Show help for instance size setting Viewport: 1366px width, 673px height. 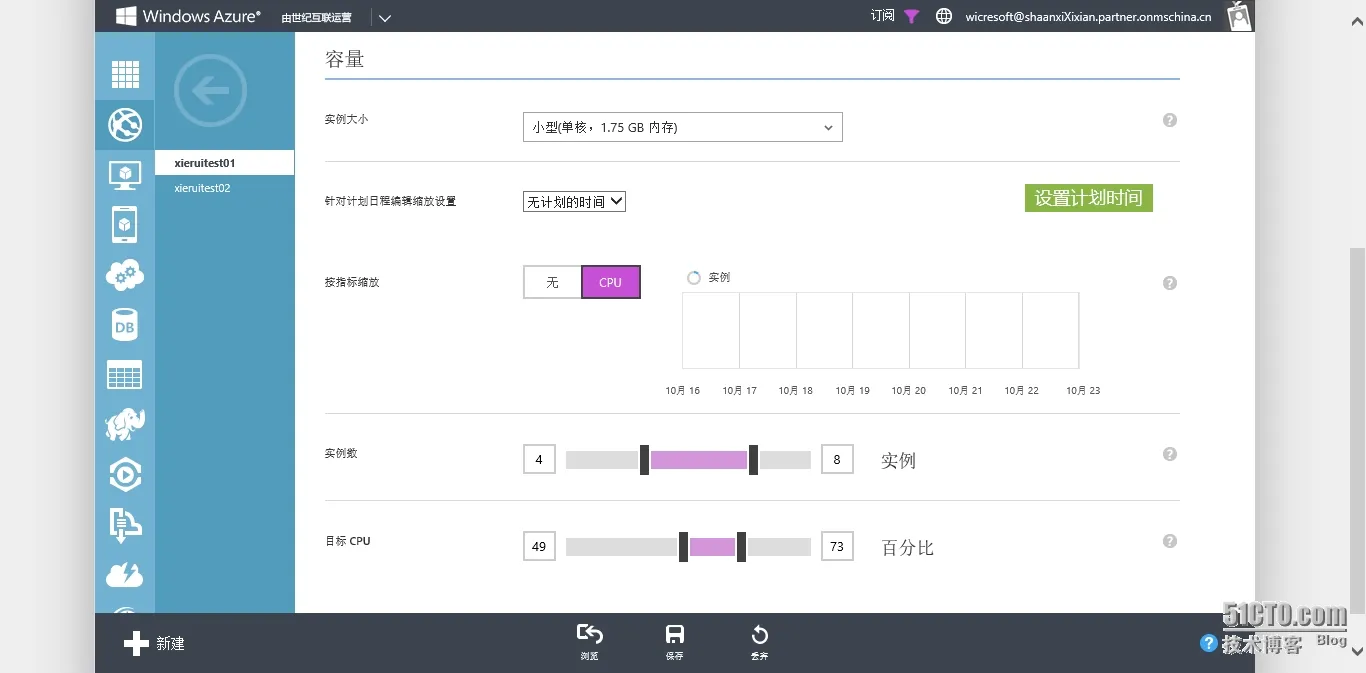(1170, 120)
